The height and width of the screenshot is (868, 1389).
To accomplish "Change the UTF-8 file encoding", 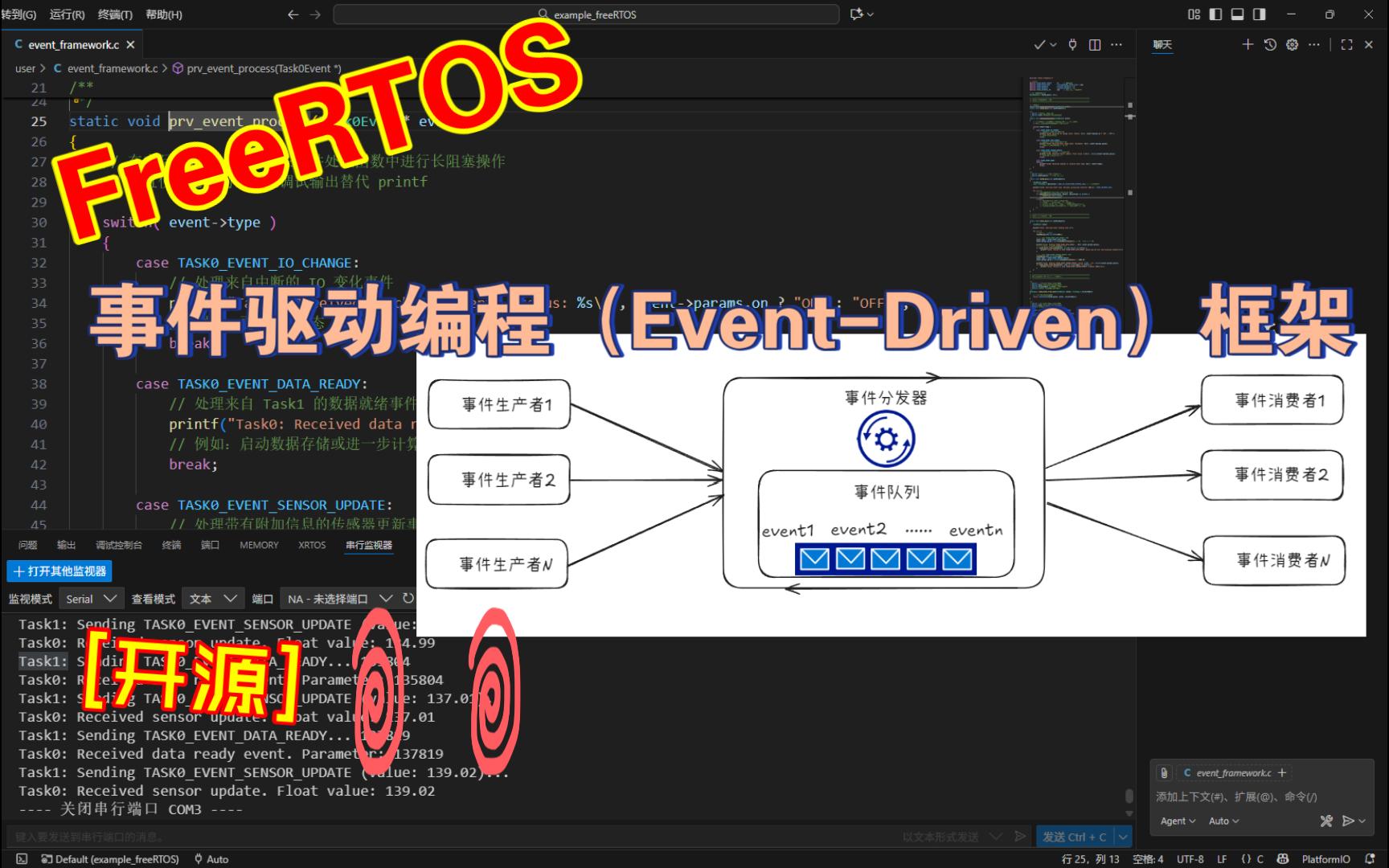I will [1190, 859].
